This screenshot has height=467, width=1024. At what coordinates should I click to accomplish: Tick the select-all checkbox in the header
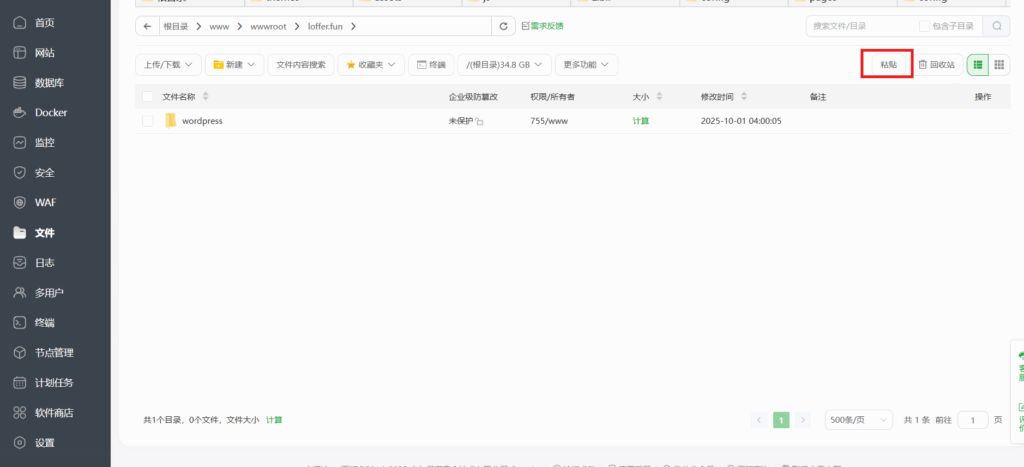tap(148, 97)
